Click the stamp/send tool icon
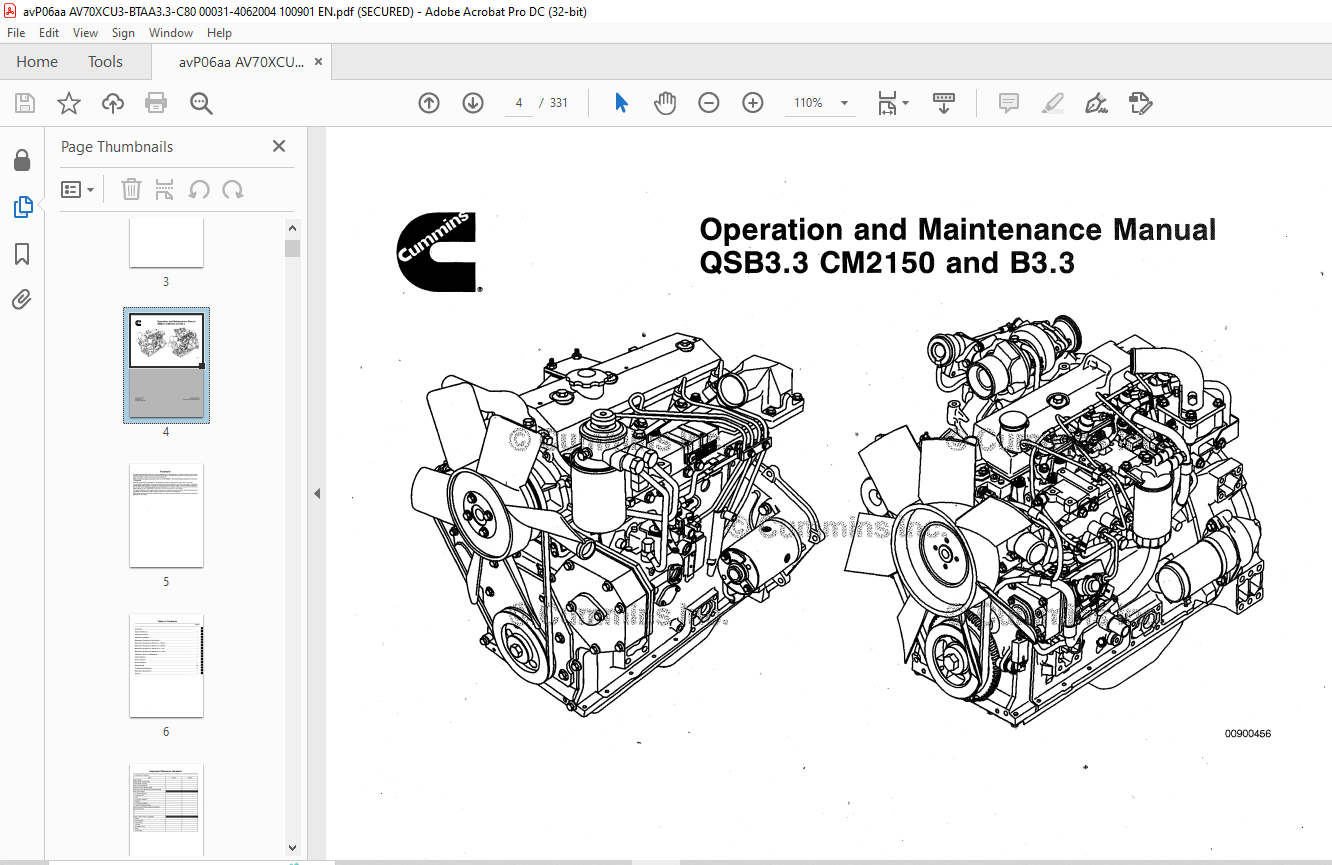This screenshot has height=865, width=1332. coord(1140,103)
